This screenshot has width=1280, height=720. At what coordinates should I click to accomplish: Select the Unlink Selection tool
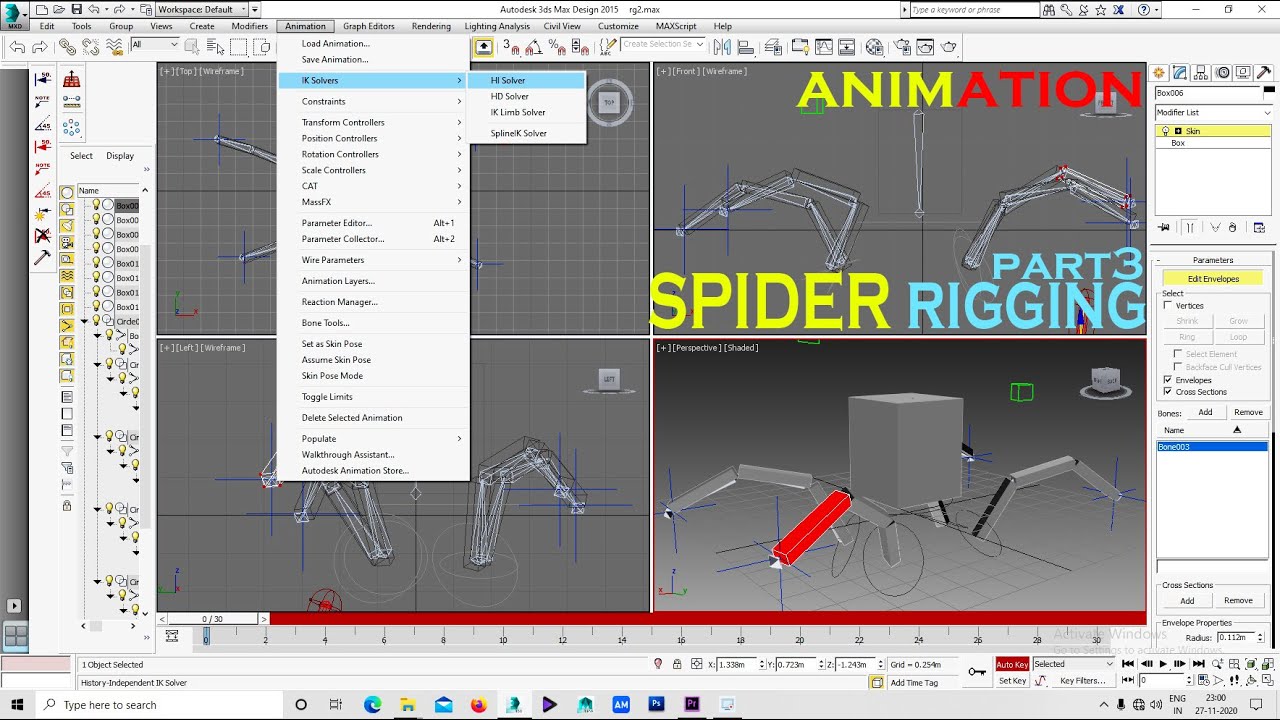pyautogui.click(x=90, y=46)
